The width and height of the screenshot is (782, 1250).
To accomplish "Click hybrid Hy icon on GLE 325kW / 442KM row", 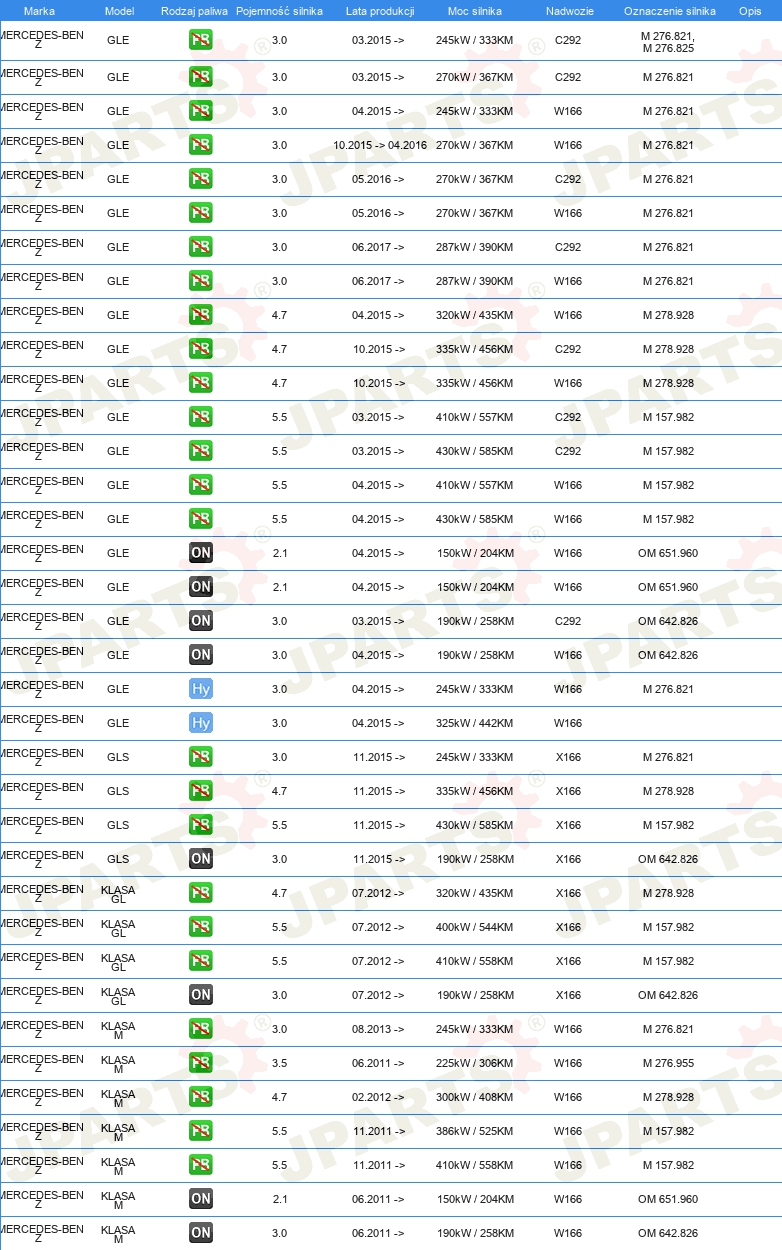I will [x=201, y=723].
